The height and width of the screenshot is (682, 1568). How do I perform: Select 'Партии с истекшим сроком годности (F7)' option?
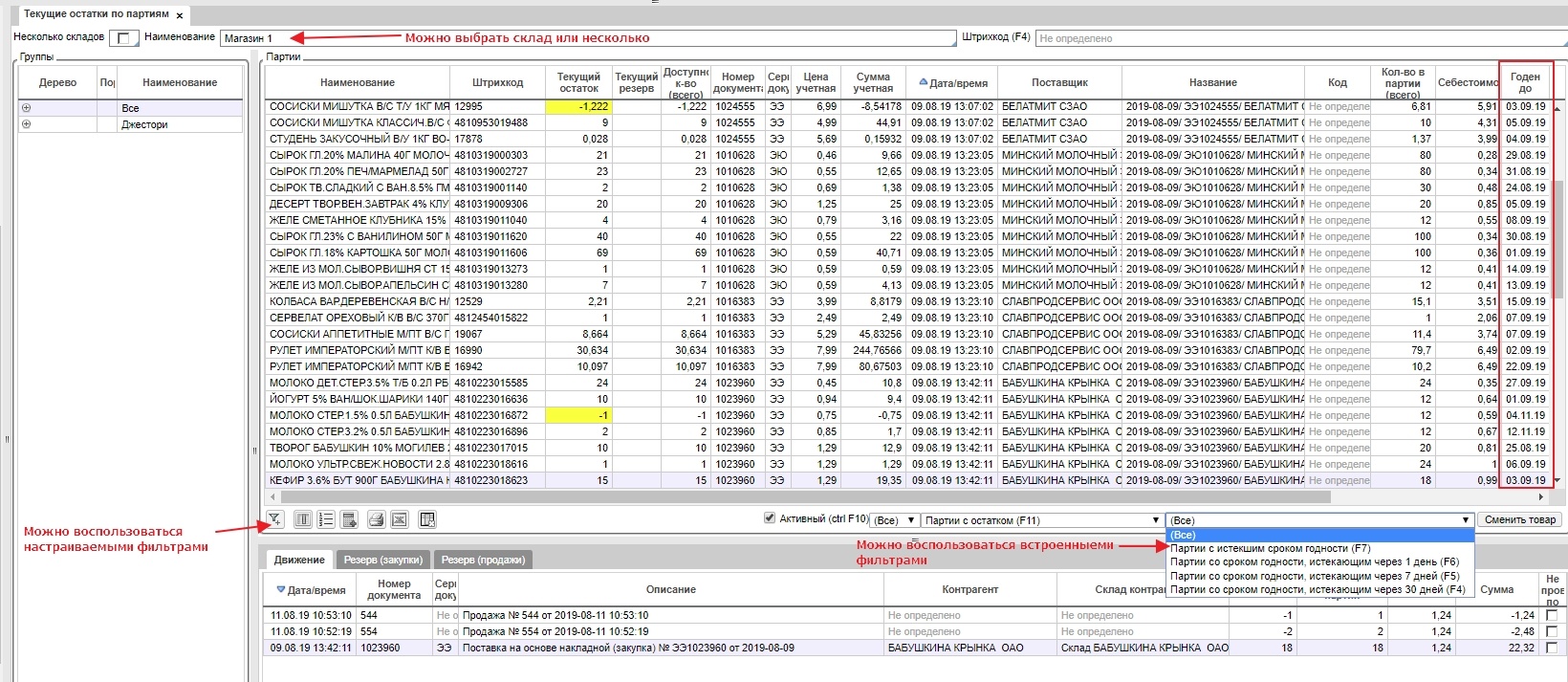pyautogui.click(x=1270, y=548)
